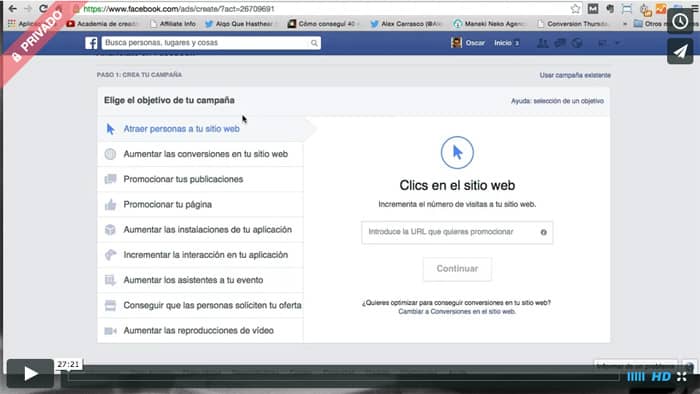Click Cambiar a Conversiones en el sitio web
The width and height of the screenshot is (700, 394).
457,311
